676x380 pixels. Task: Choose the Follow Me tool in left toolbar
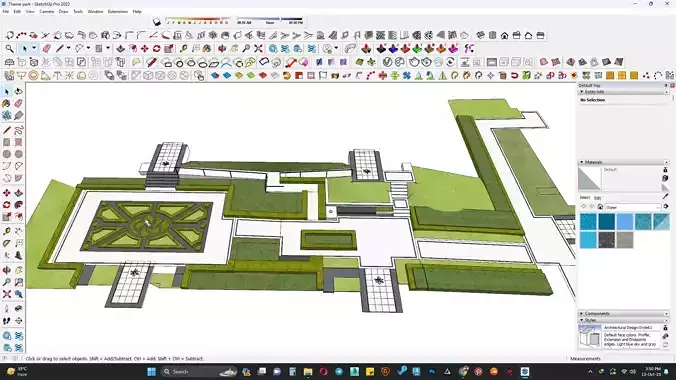[18, 205]
